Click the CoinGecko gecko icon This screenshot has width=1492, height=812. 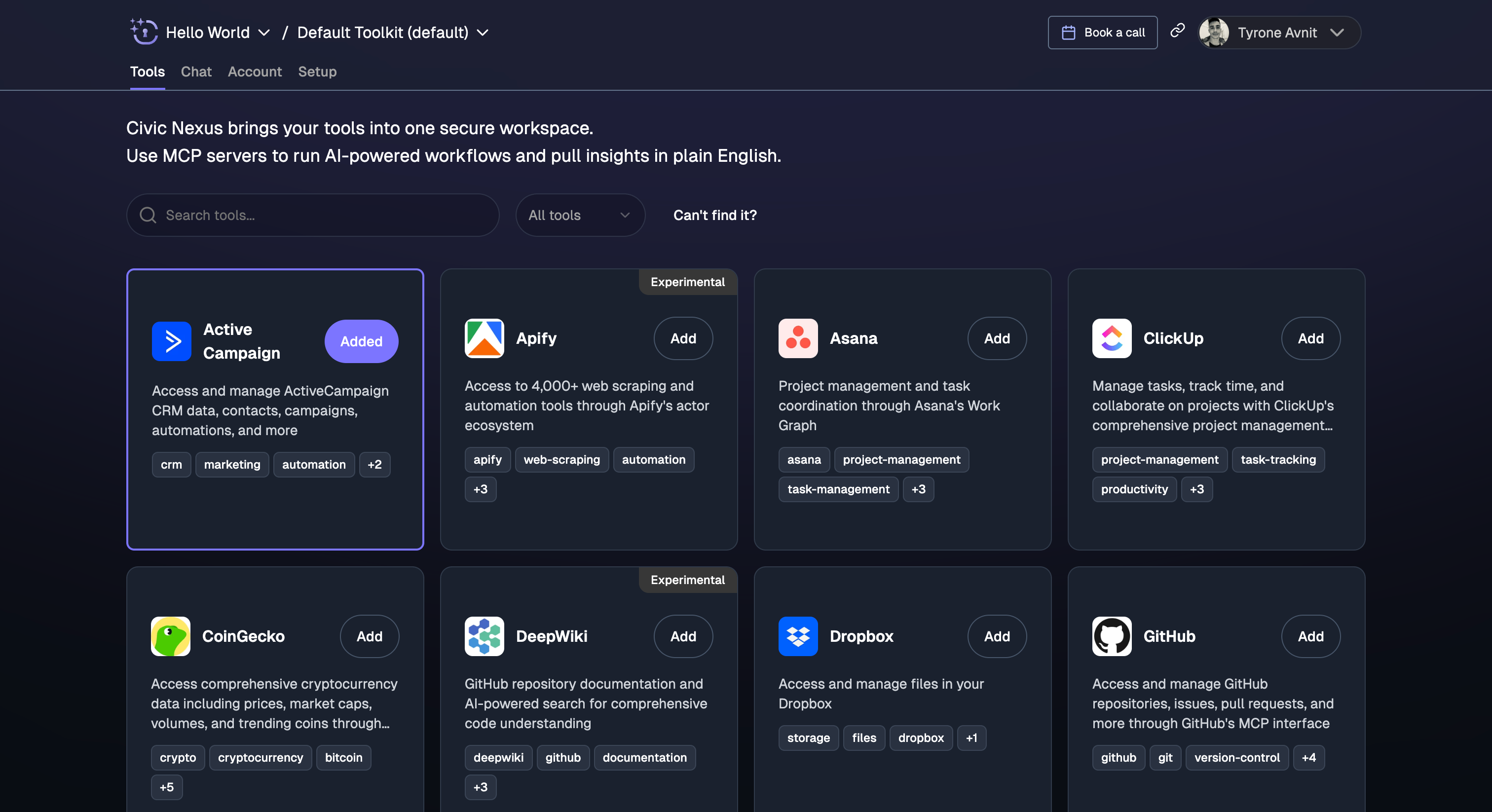tap(170, 636)
